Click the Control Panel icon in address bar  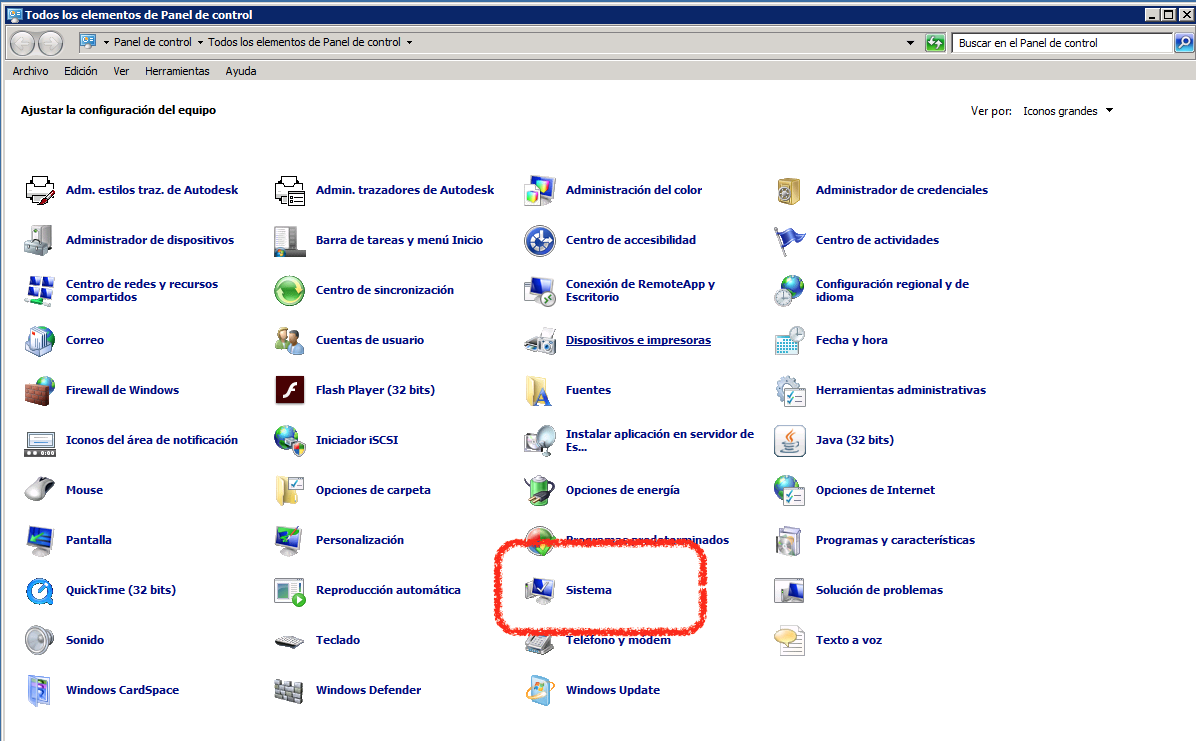click(x=88, y=42)
